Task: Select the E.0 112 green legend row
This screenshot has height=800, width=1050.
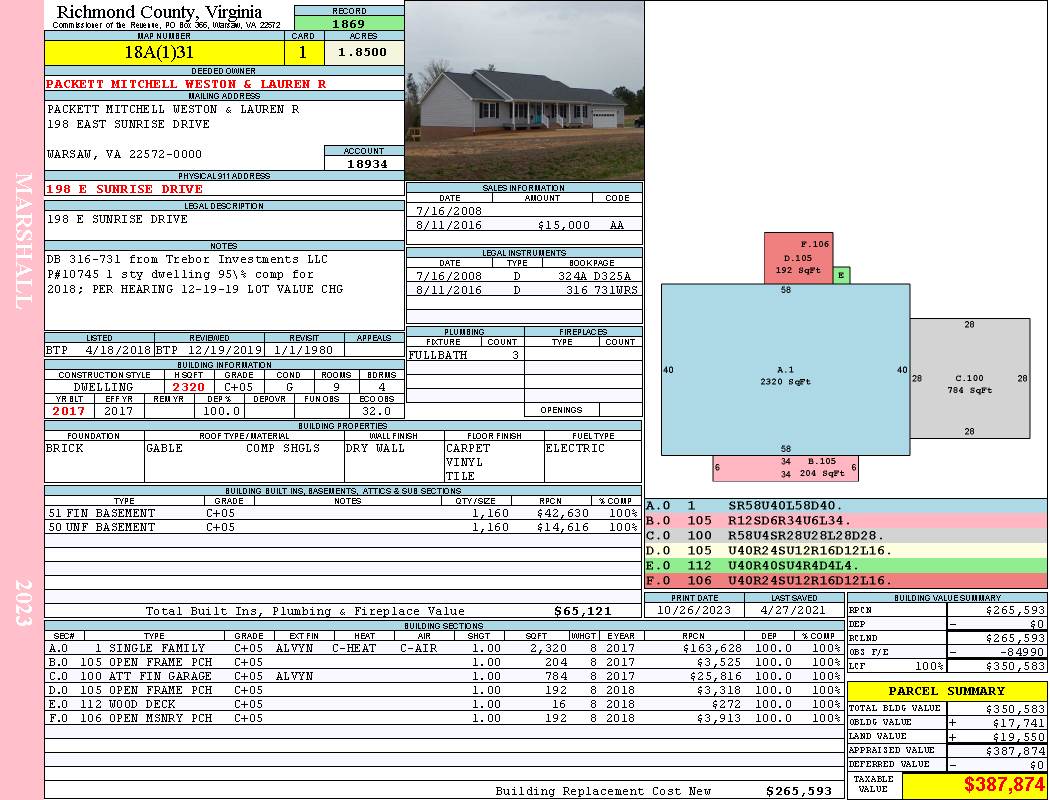Action: coord(846,566)
